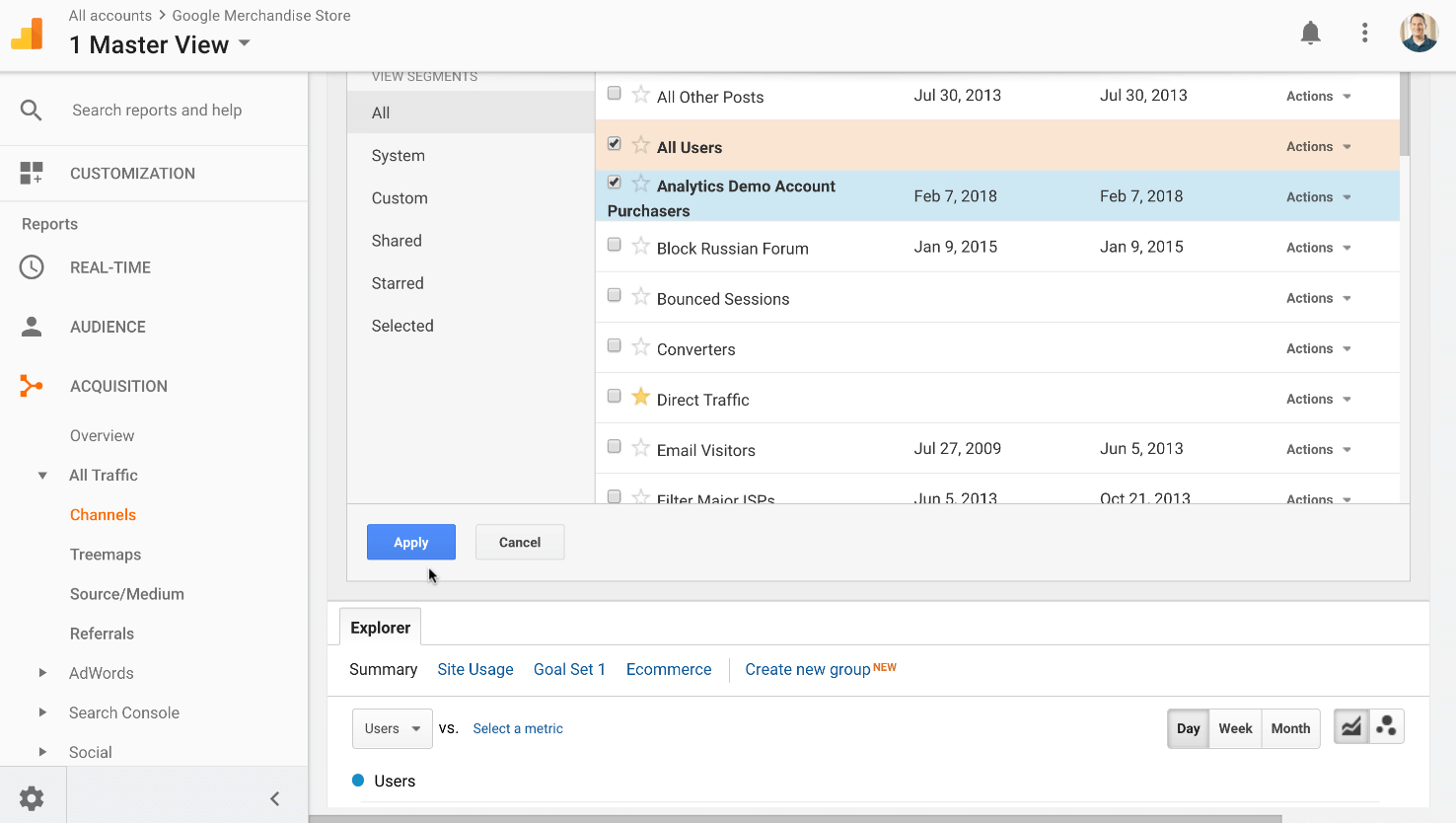Open Actions menu for Converters

click(1319, 348)
